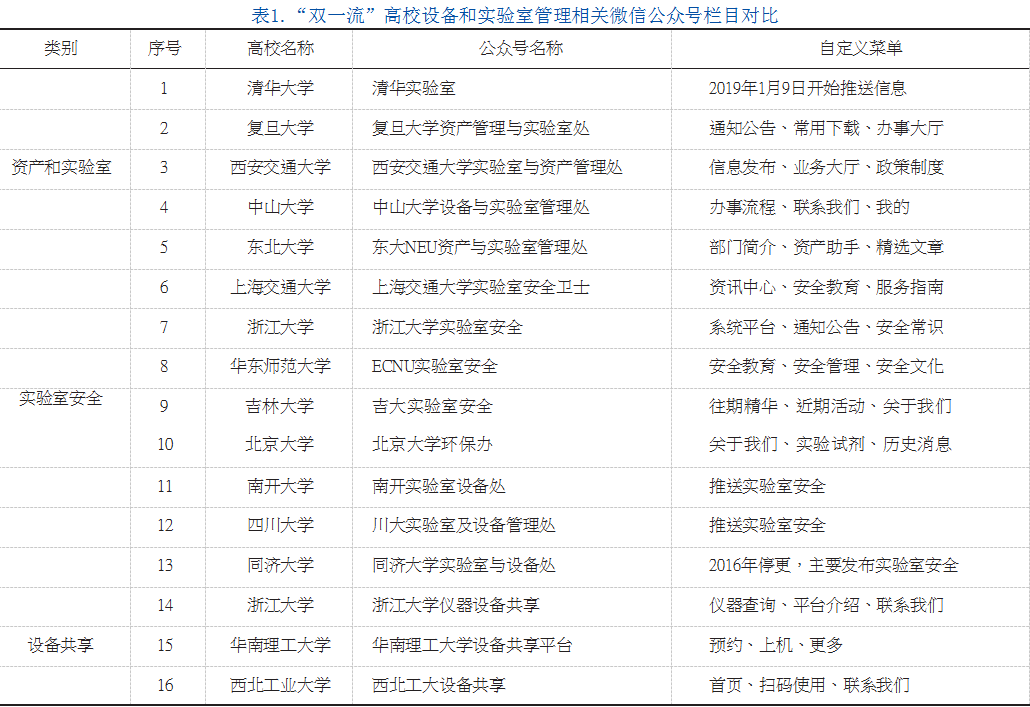Select the column header 自定义菜单

point(861,48)
